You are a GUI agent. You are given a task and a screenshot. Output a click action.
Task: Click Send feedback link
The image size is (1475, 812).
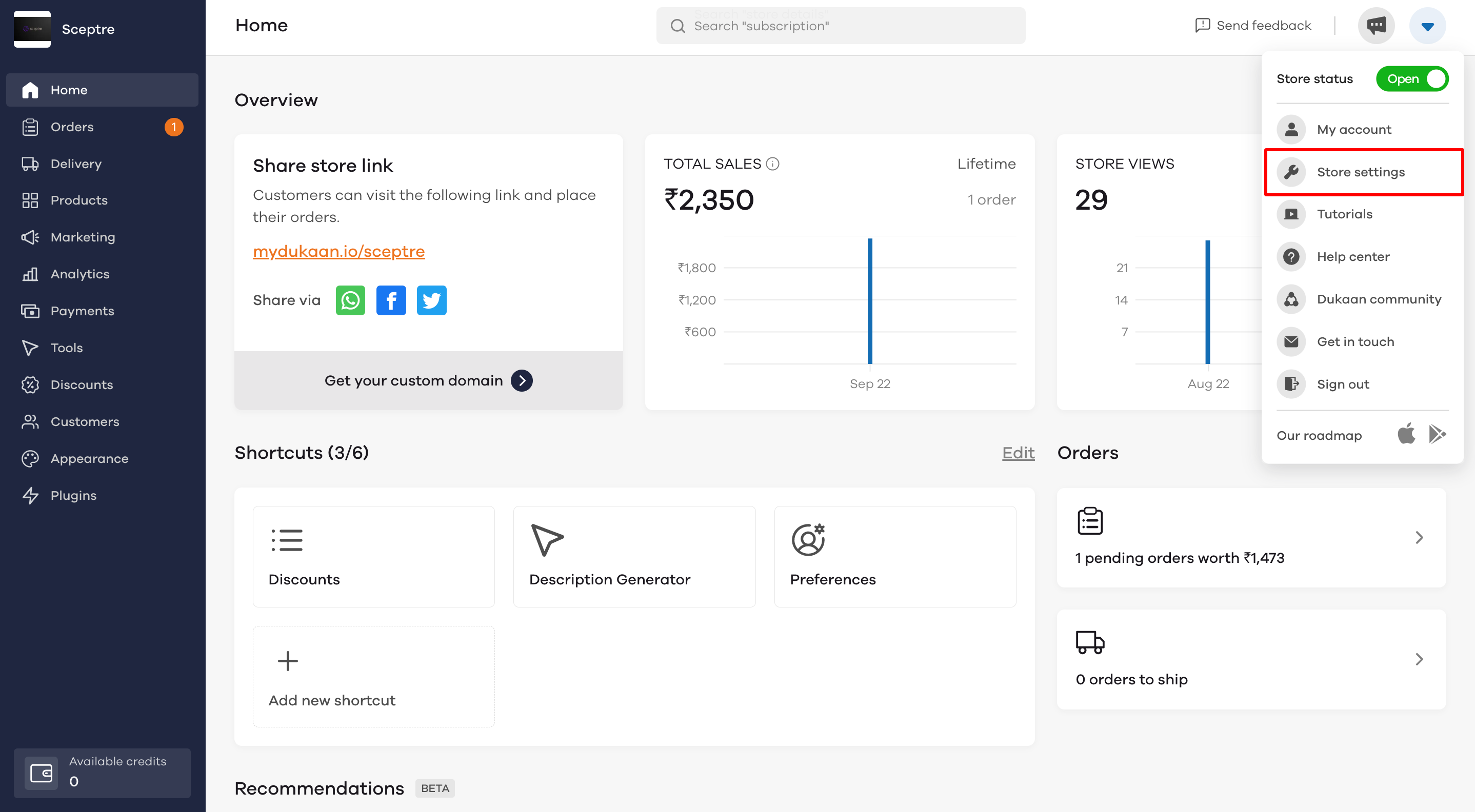point(1253,25)
